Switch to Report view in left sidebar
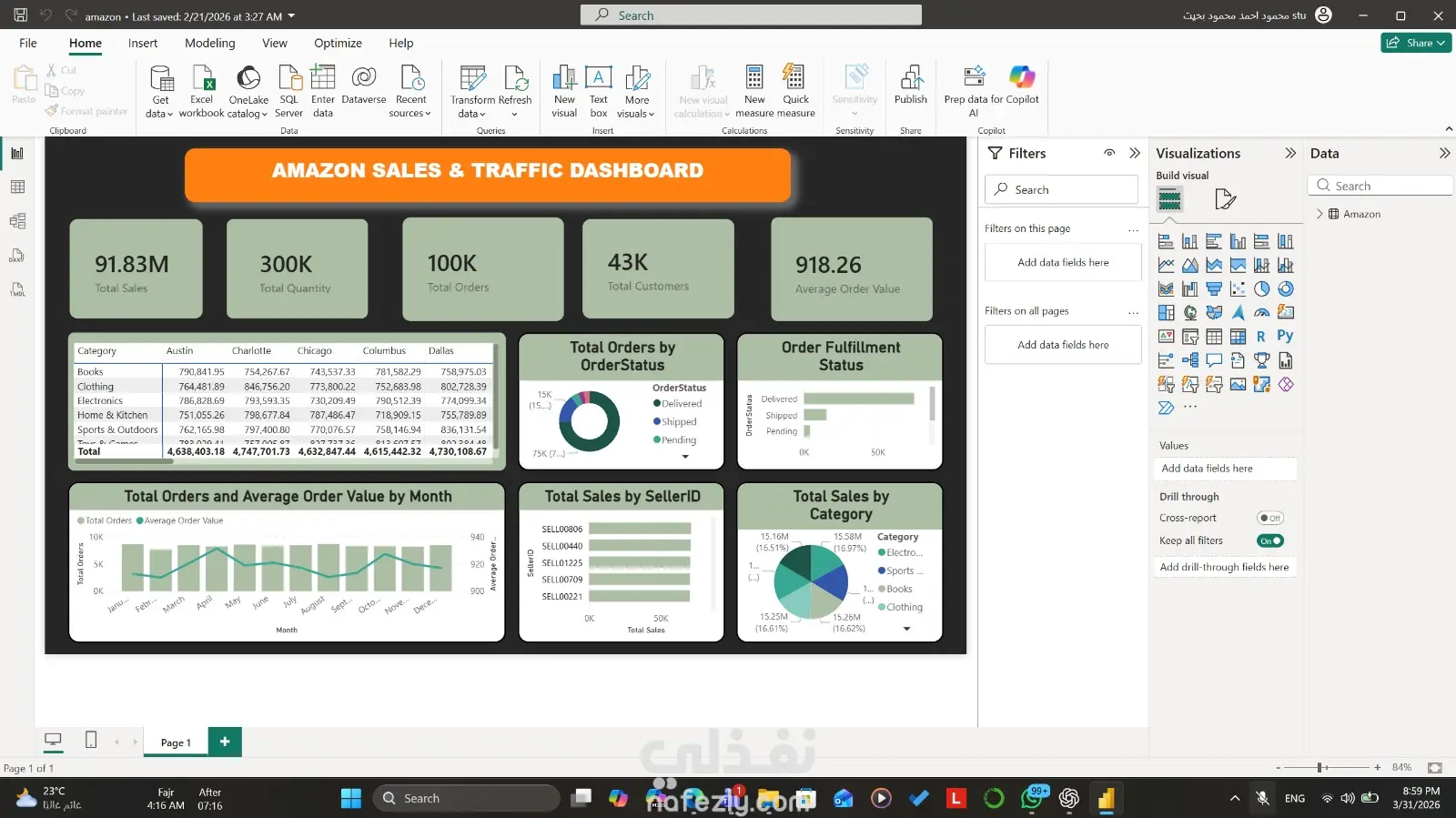Screen dimensions: 1456x818 pyautogui.click(x=17, y=153)
